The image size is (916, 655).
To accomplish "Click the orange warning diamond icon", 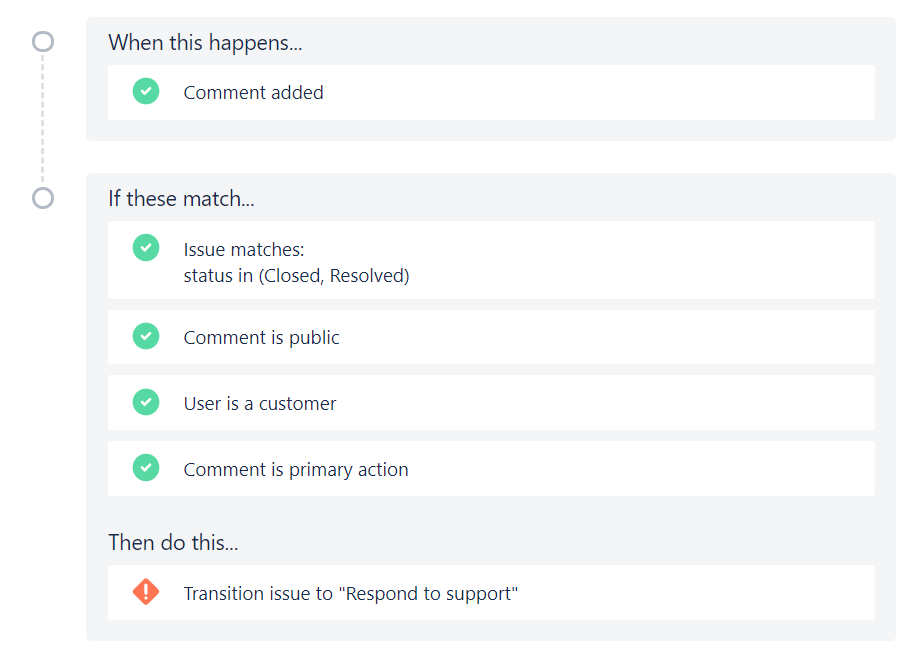I will coord(146,591).
